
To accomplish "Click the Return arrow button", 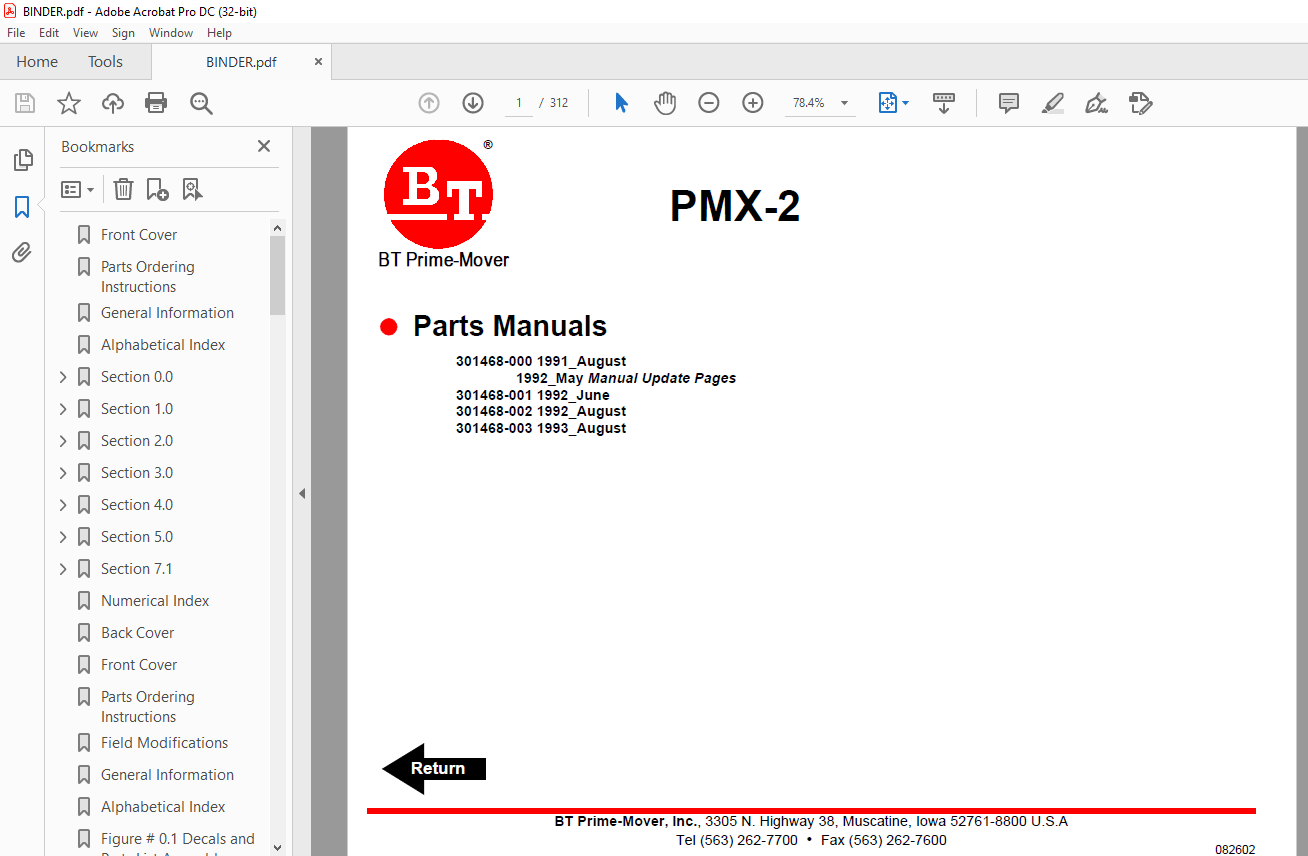I will (434, 768).
